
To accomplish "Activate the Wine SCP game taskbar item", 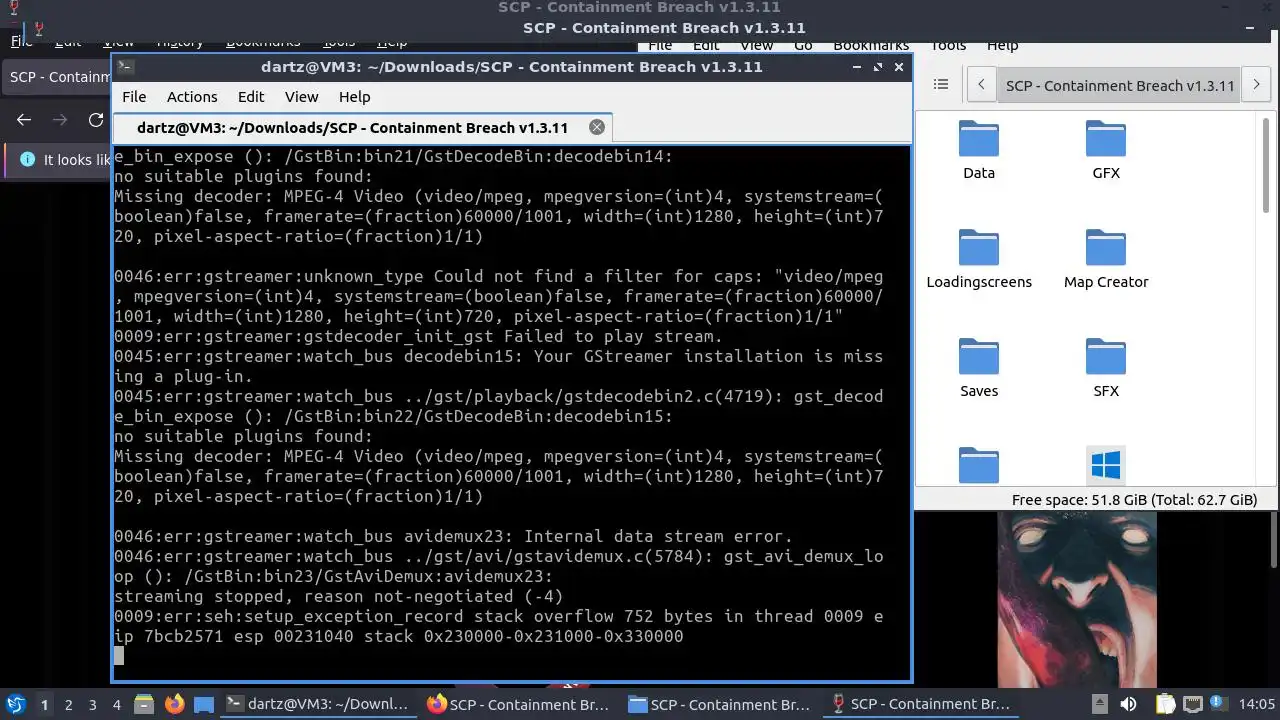I will 920,704.
